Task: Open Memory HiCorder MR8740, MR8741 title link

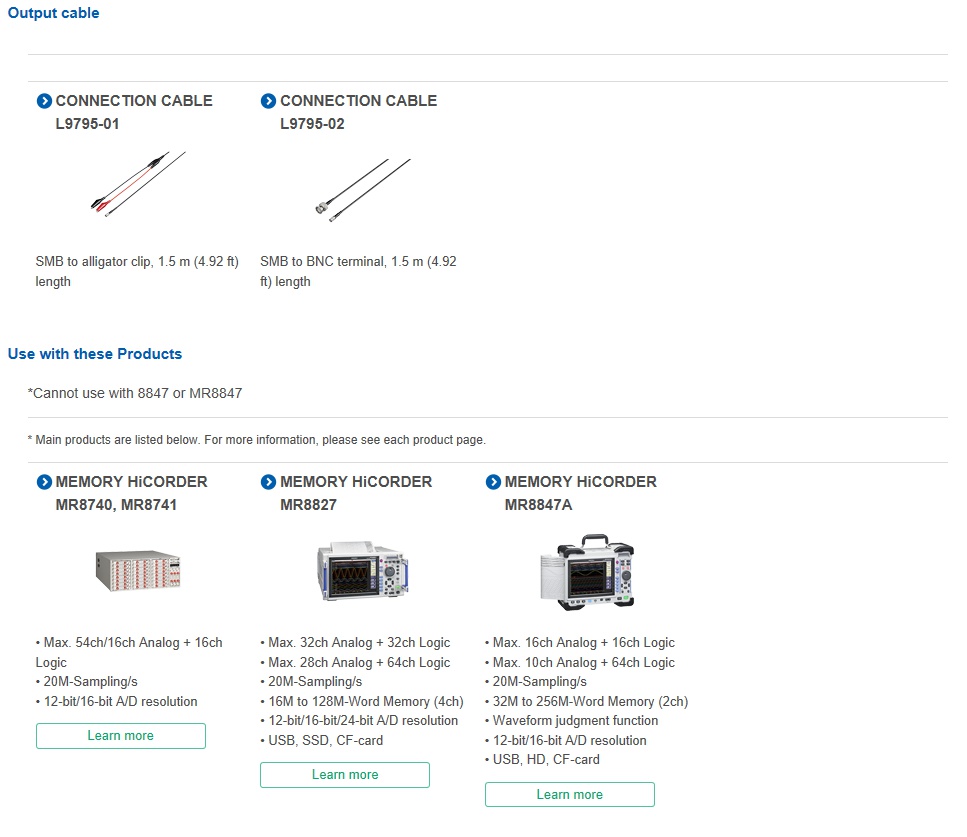Action: pyautogui.click(x=131, y=493)
